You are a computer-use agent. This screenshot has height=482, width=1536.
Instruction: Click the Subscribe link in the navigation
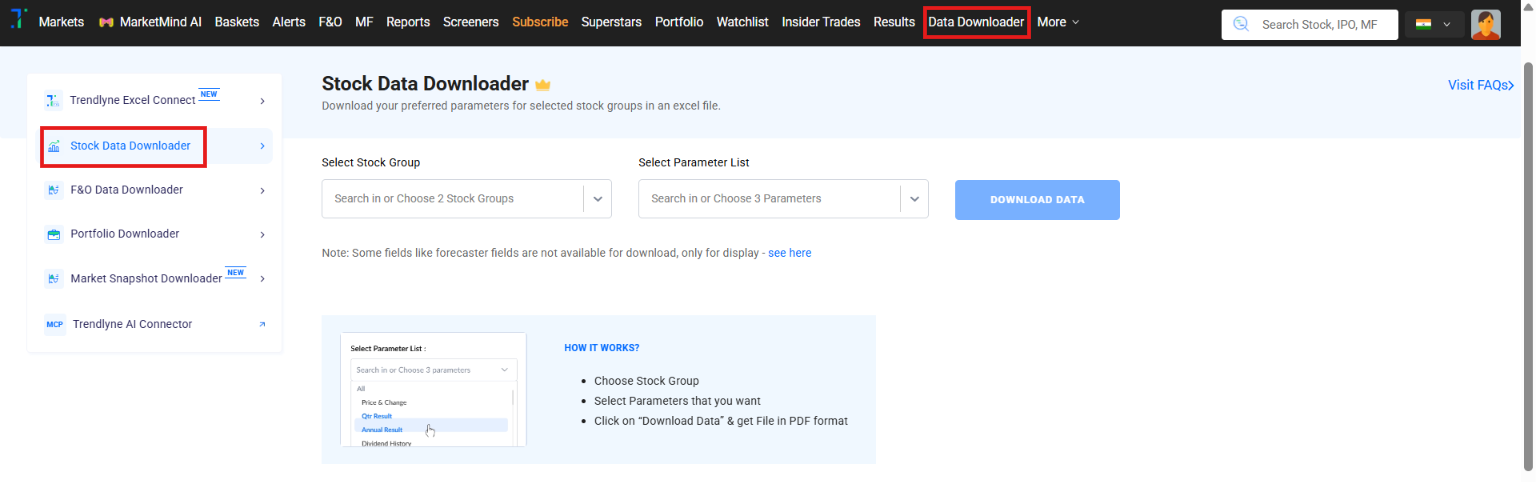click(x=540, y=22)
